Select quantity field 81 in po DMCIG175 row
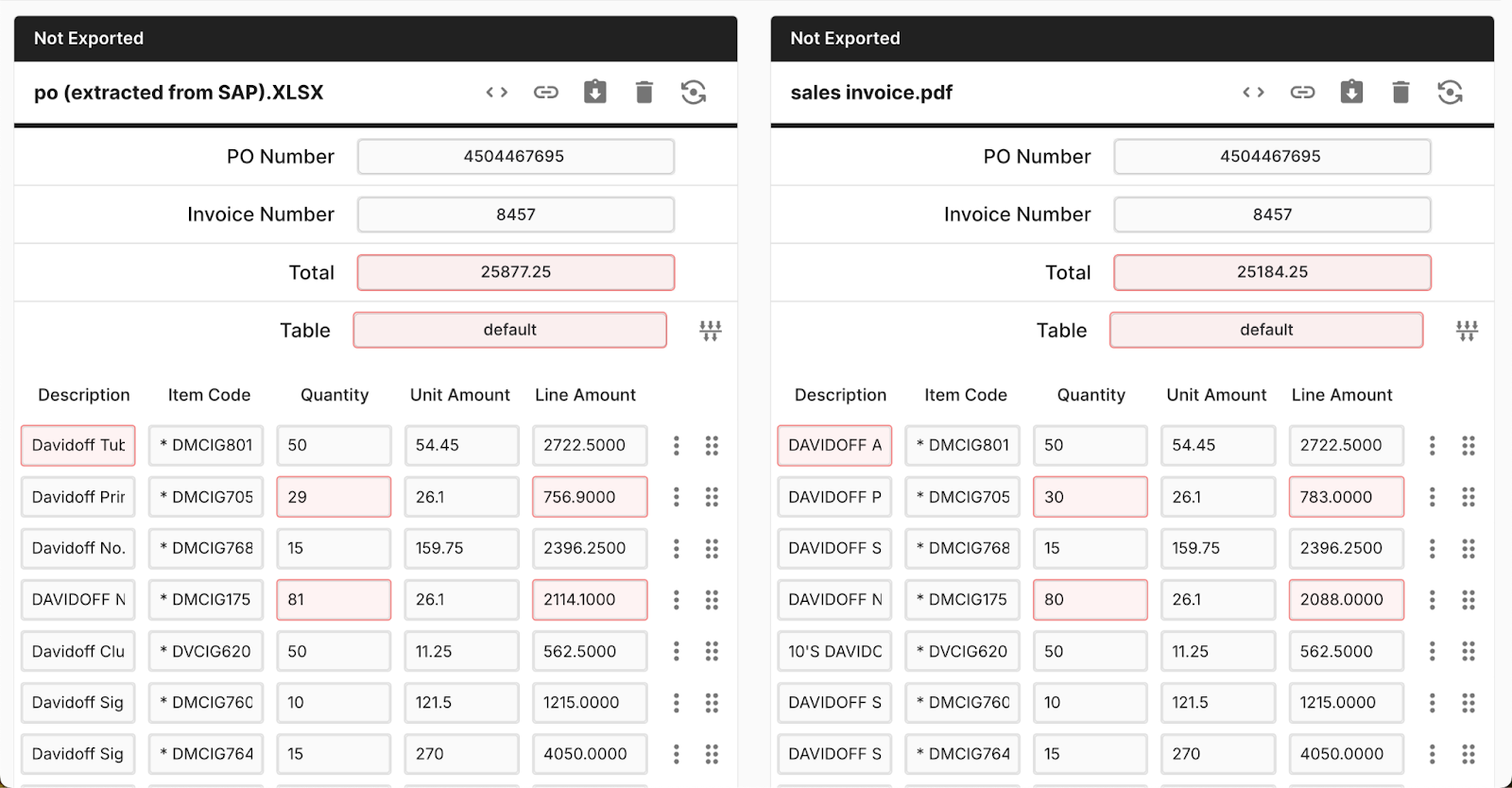Image resolution: width=1512 pixels, height=788 pixels. [x=334, y=600]
